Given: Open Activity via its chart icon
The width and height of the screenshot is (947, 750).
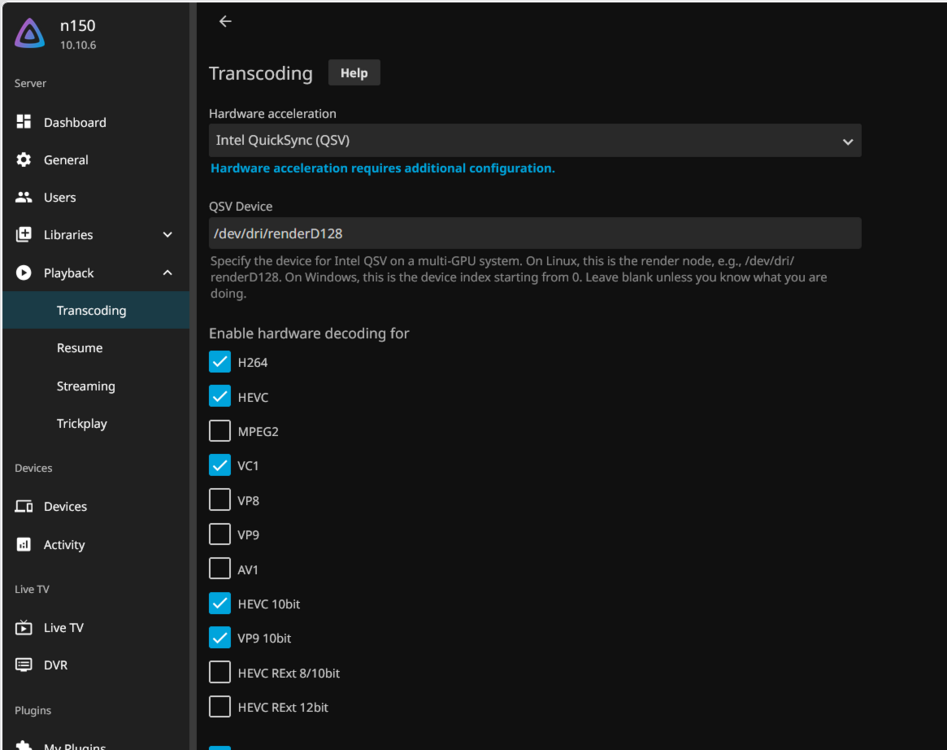Looking at the screenshot, I should [24, 544].
